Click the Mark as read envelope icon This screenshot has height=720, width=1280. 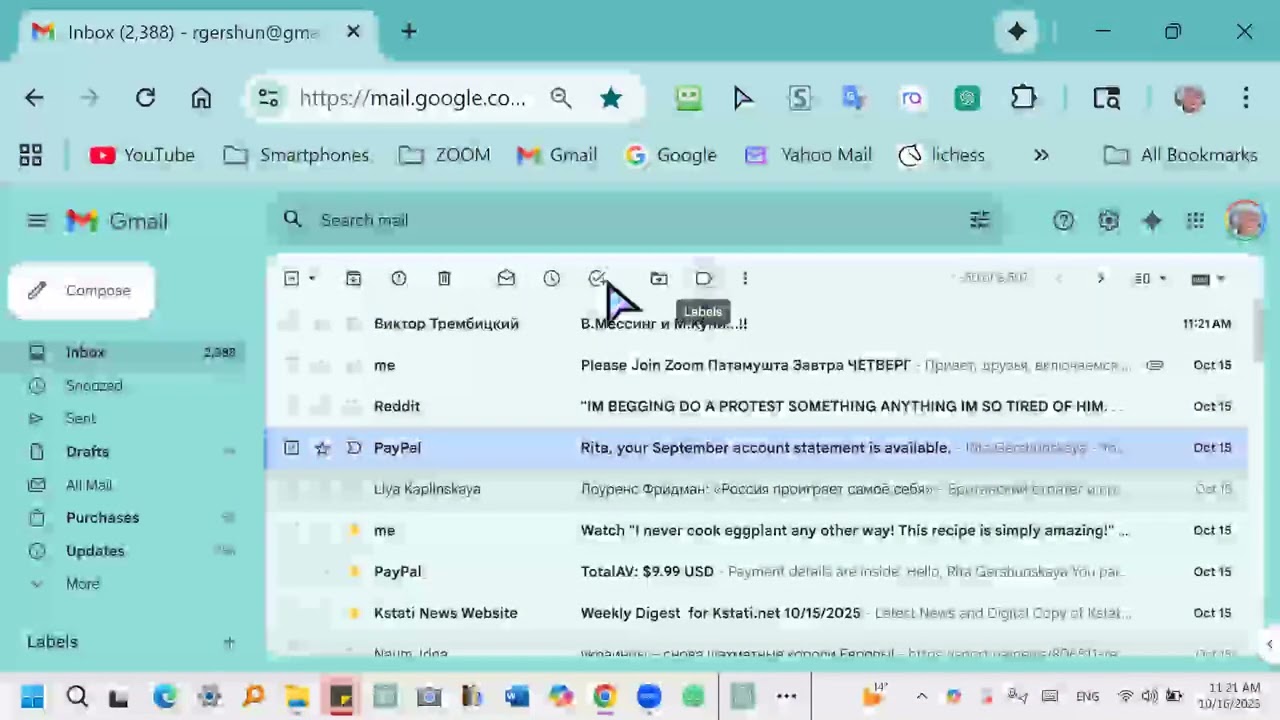point(506,279)
